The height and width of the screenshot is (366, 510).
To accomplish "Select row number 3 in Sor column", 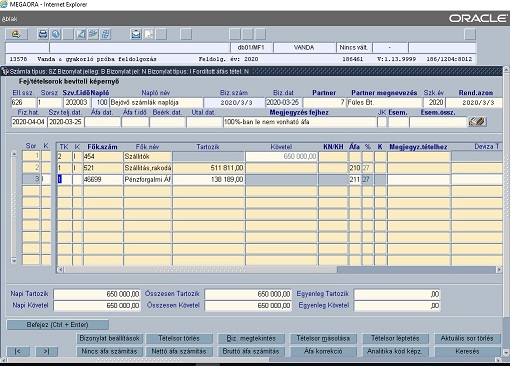I will click(x=31, y=179).
